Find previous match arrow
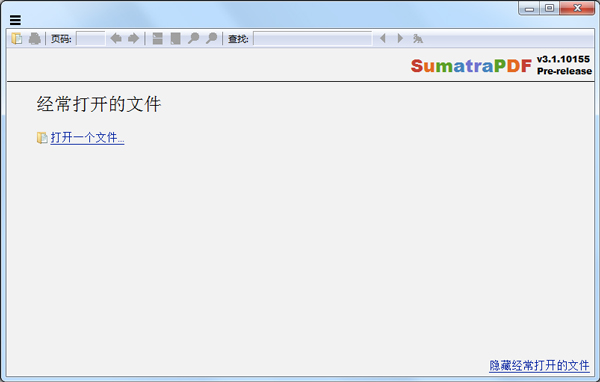 click(x=382, y=38)
